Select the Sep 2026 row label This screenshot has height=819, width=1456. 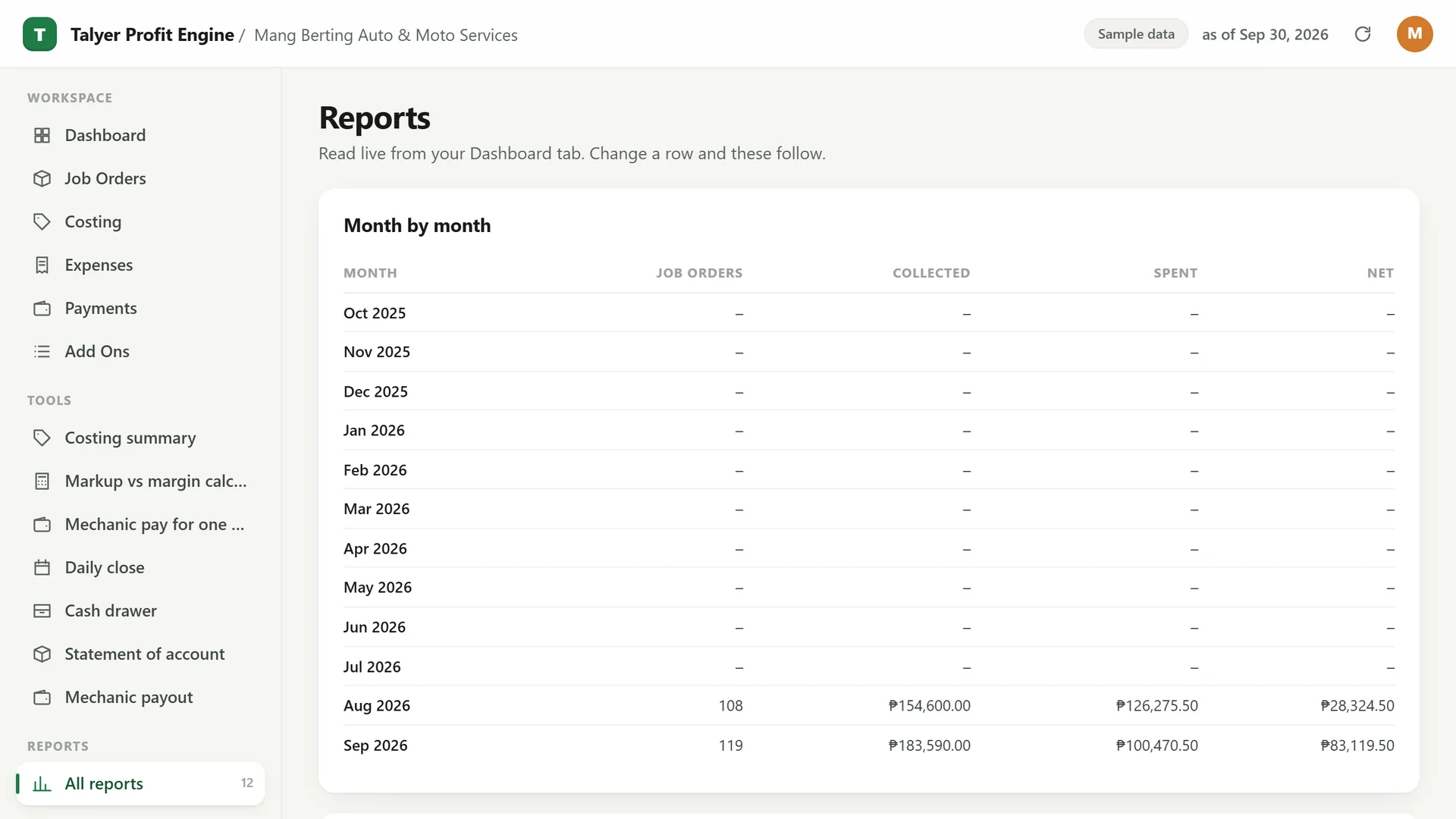pyautogui.click(x=375, y=745)
